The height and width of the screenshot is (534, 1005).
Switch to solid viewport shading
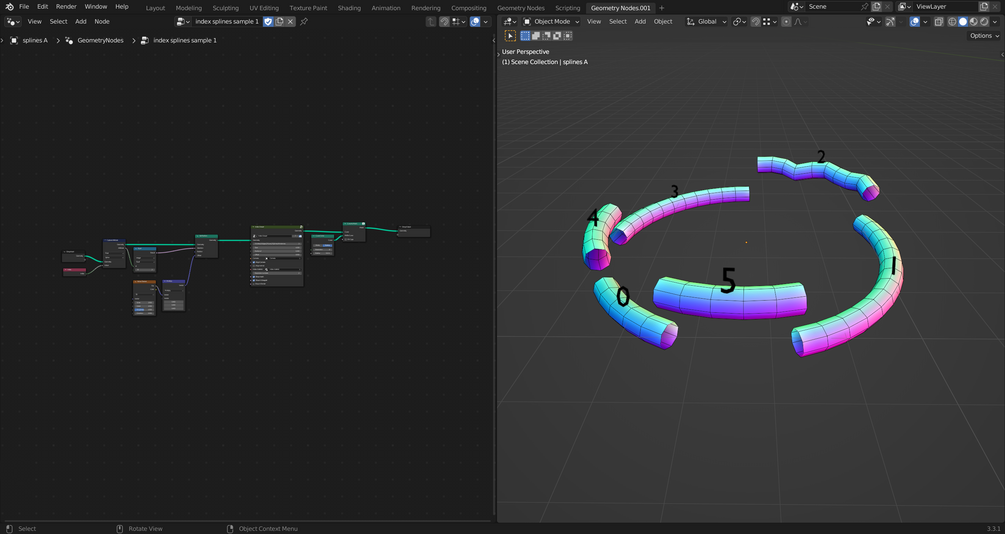click(x=963, y=22)
